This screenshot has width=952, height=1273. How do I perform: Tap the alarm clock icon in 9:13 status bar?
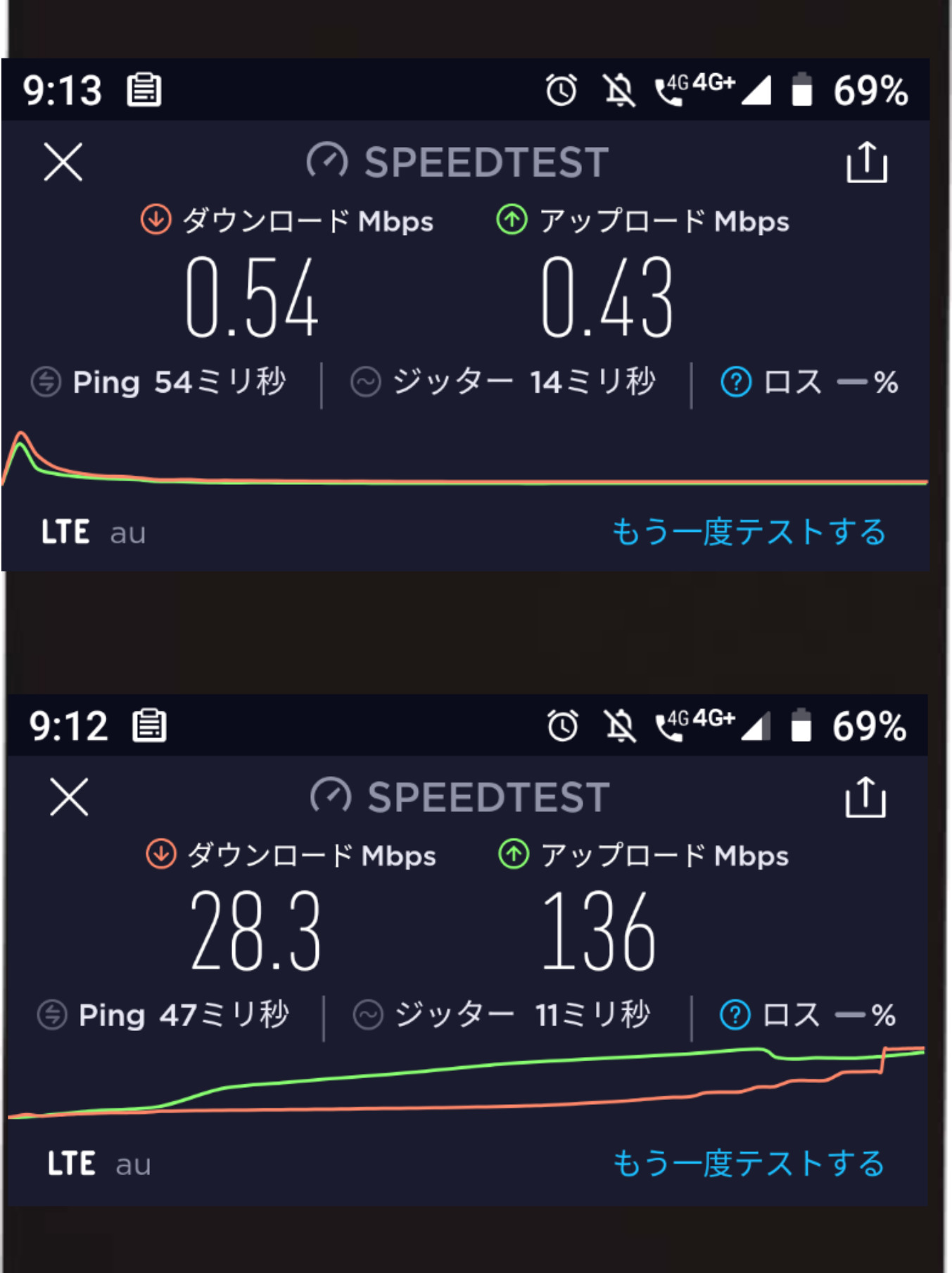pos(561,90)
